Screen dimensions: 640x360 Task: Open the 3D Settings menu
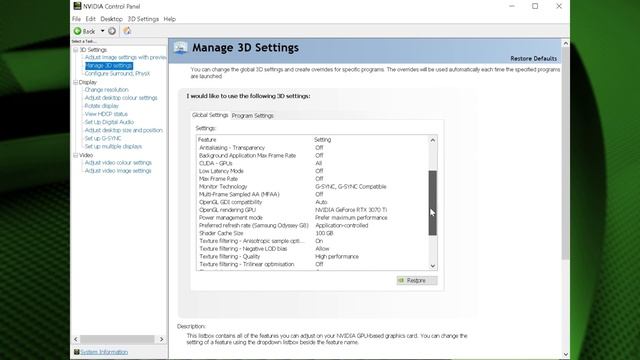[143, 19]
